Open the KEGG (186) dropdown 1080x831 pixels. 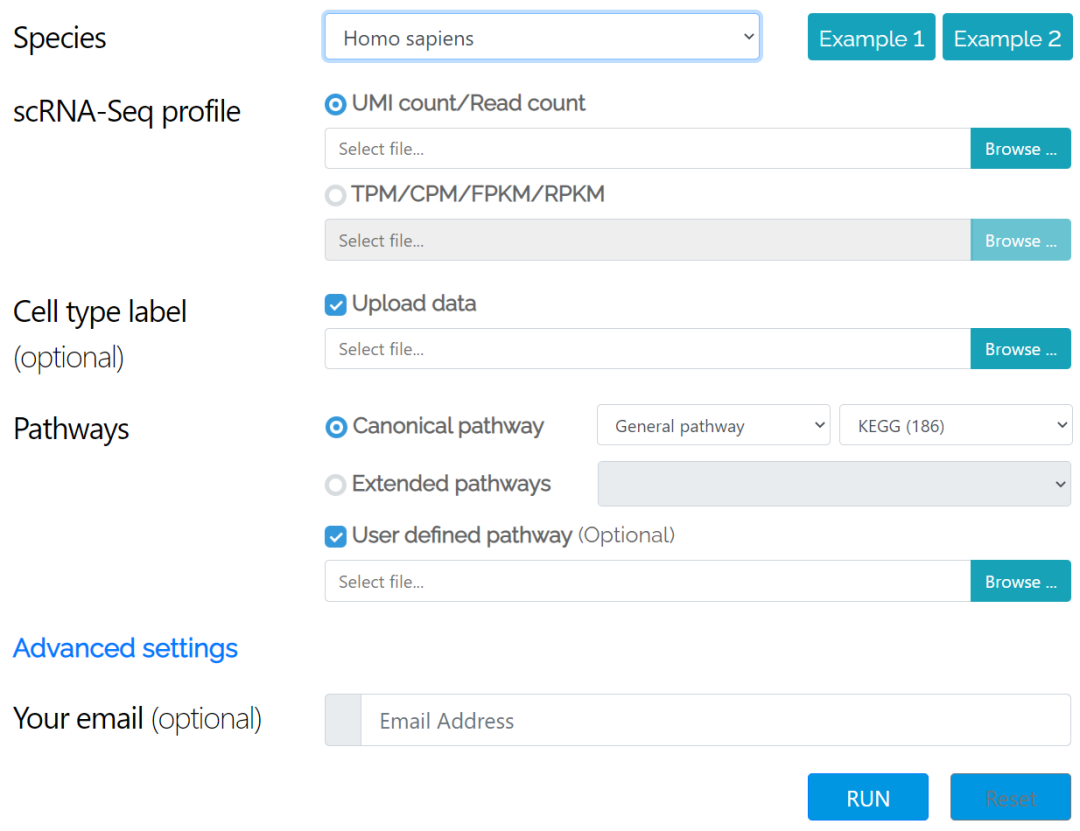pyautogui.click(x=955, y=426)
